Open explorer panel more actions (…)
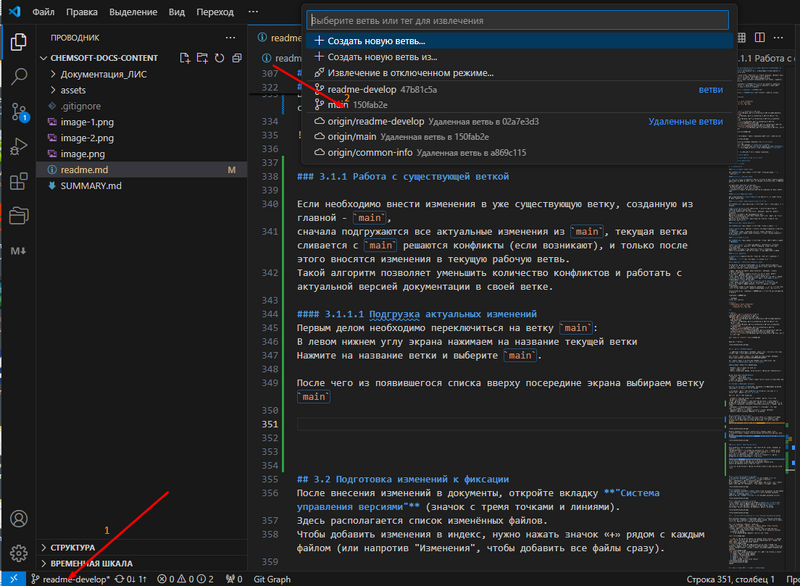This screenshot has width=800, height=586. pos(231,38)
